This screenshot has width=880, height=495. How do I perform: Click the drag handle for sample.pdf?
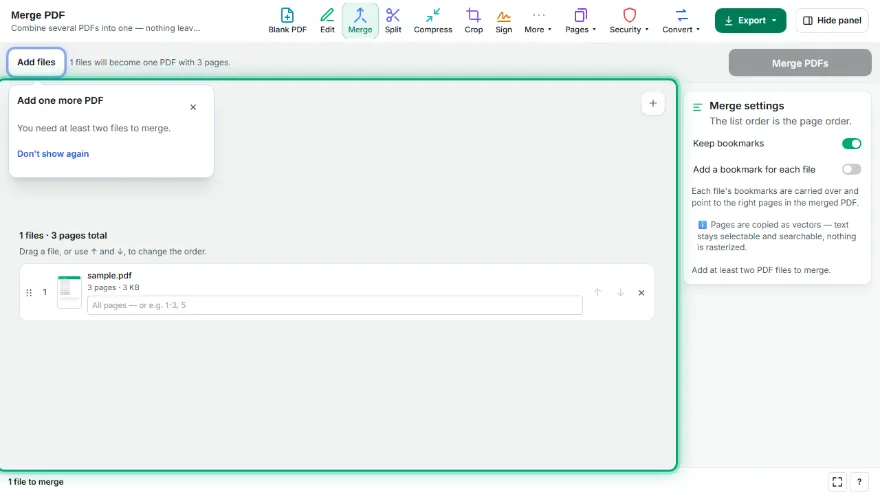coord(29,292)
